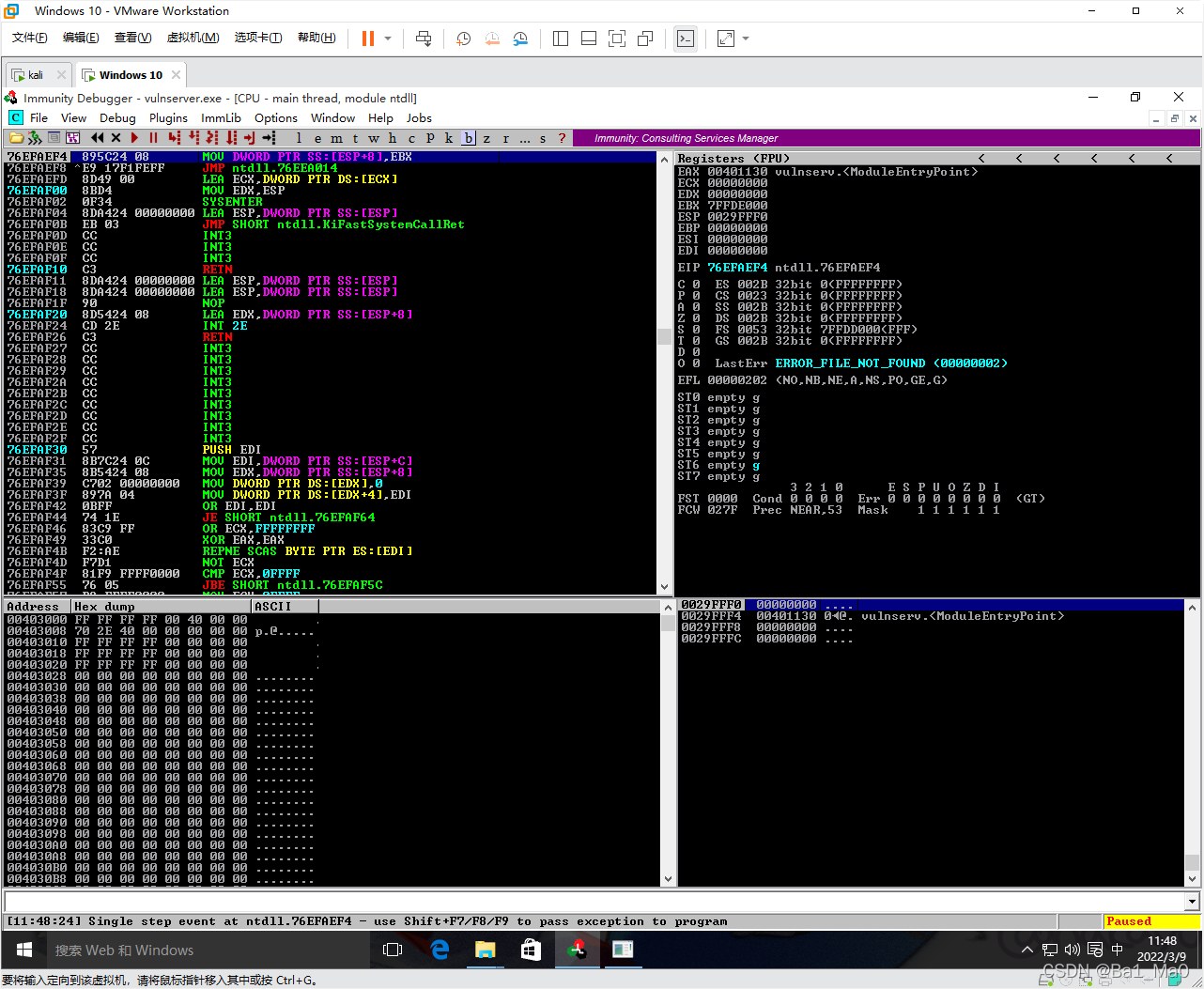Open Executable modules with 'e' button
The width and height of the screenshot is (1204, 989).
[317, 138]
